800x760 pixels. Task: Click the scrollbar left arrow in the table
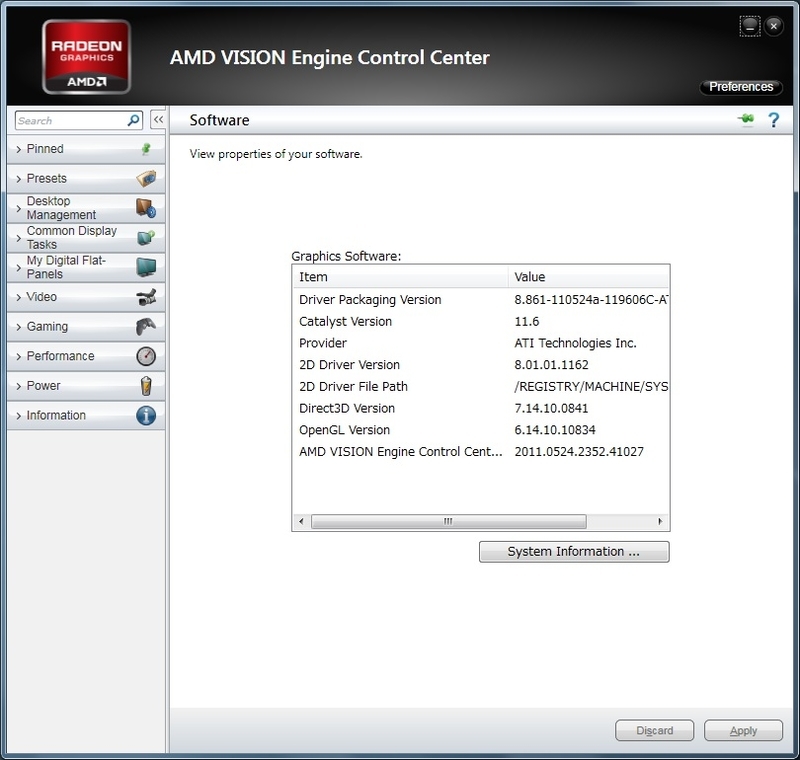(x=302, y=521)
